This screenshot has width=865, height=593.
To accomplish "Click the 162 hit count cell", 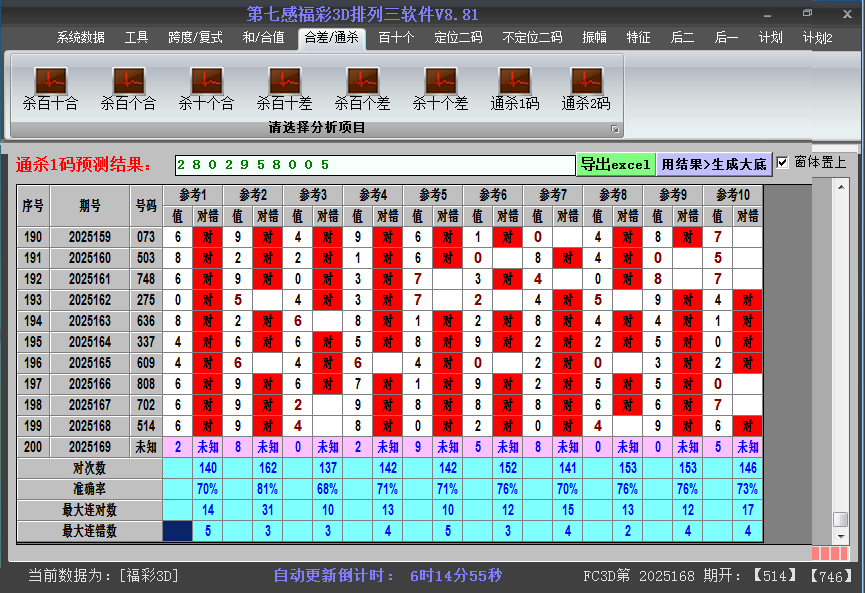I will tap(268, 468).
